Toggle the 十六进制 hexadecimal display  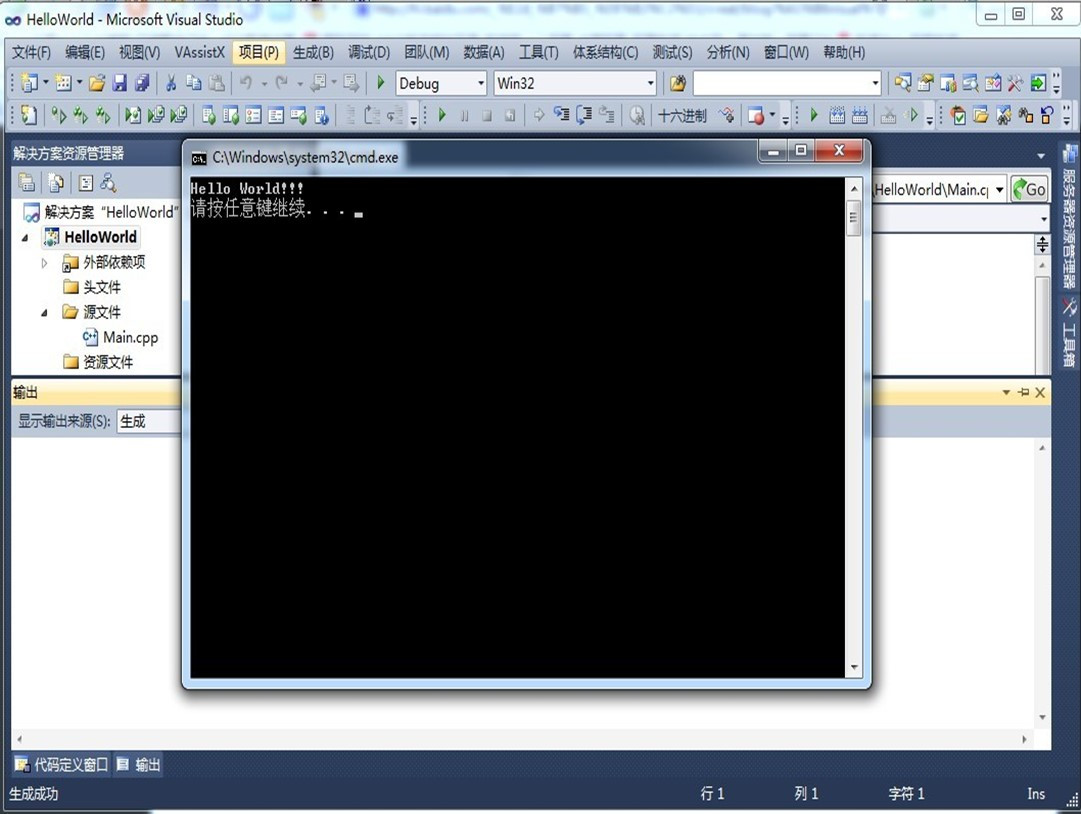[x=682, y=115]
